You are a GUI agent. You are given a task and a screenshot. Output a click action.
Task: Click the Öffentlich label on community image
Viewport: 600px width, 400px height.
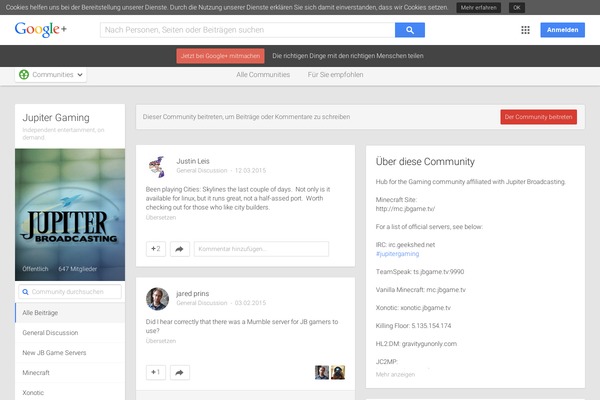[x=35, y=269]
